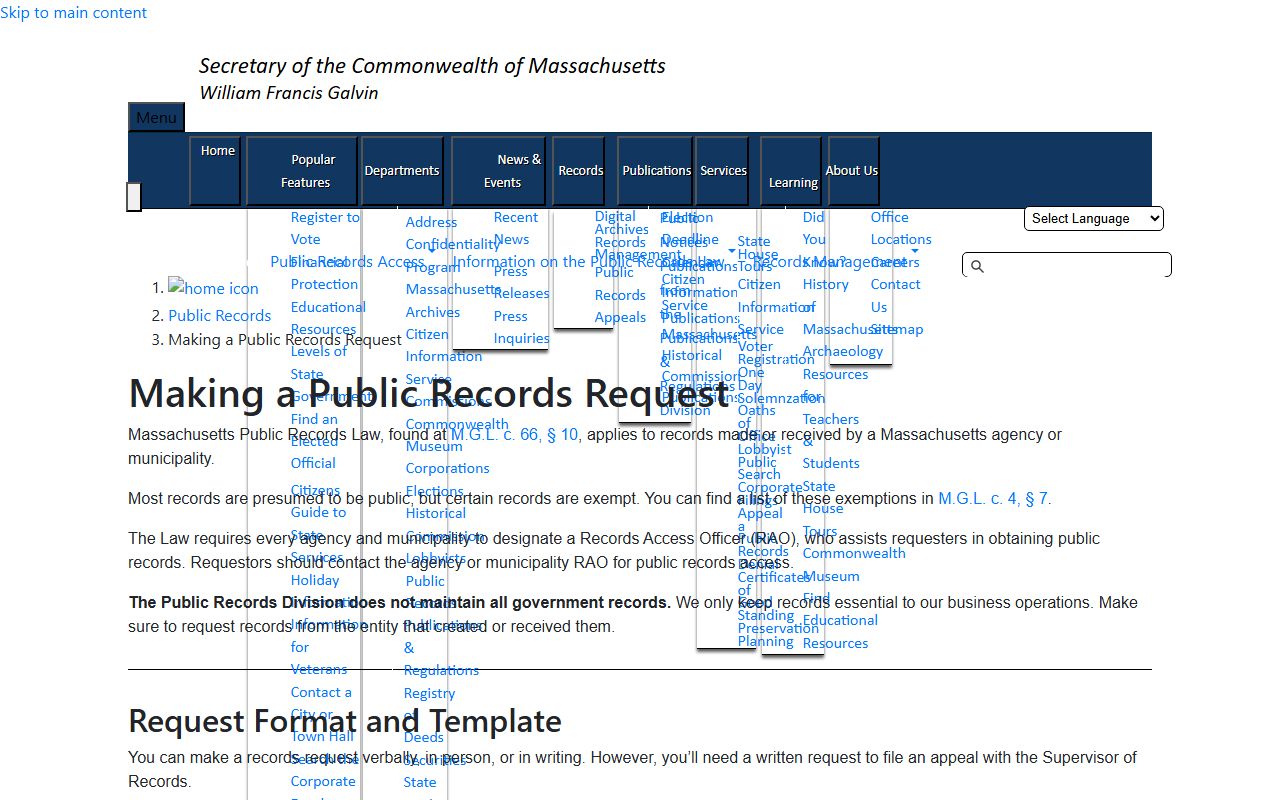This screenshot has width=1280, height=800.
Task: Follow Skip to main content link
Action: tap(73, 13)
